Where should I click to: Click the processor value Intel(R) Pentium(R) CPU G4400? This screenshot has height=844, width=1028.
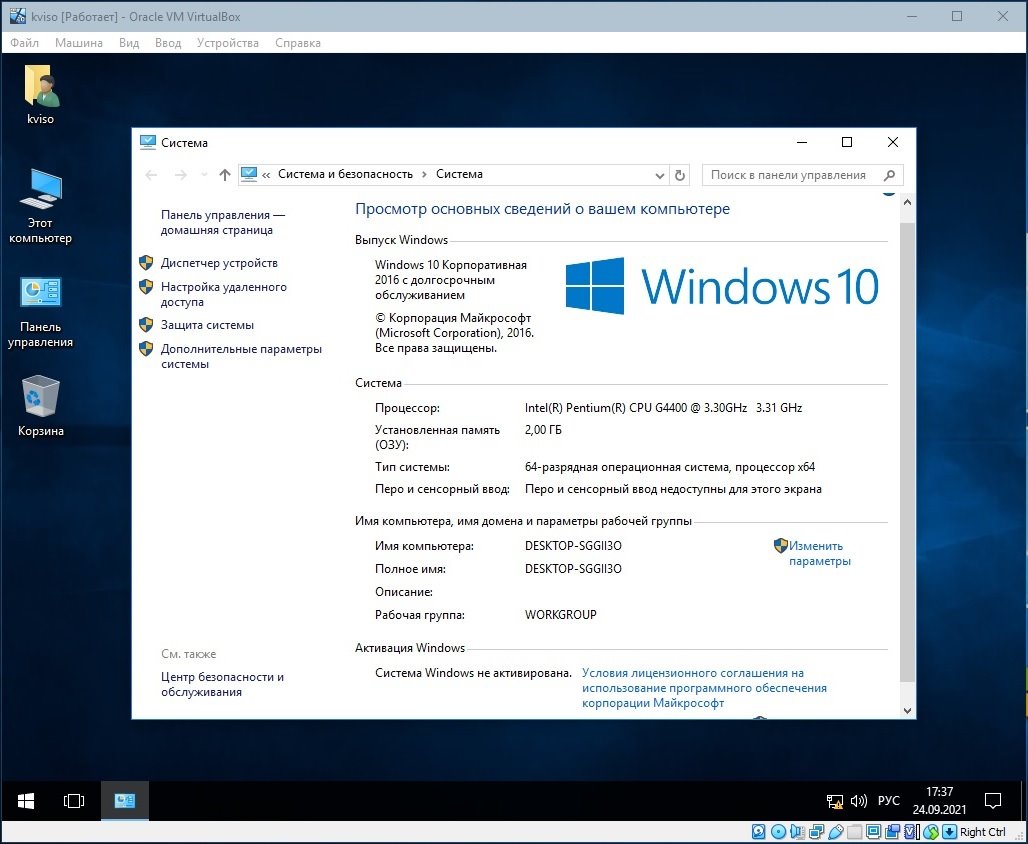[x=663, y=408]
